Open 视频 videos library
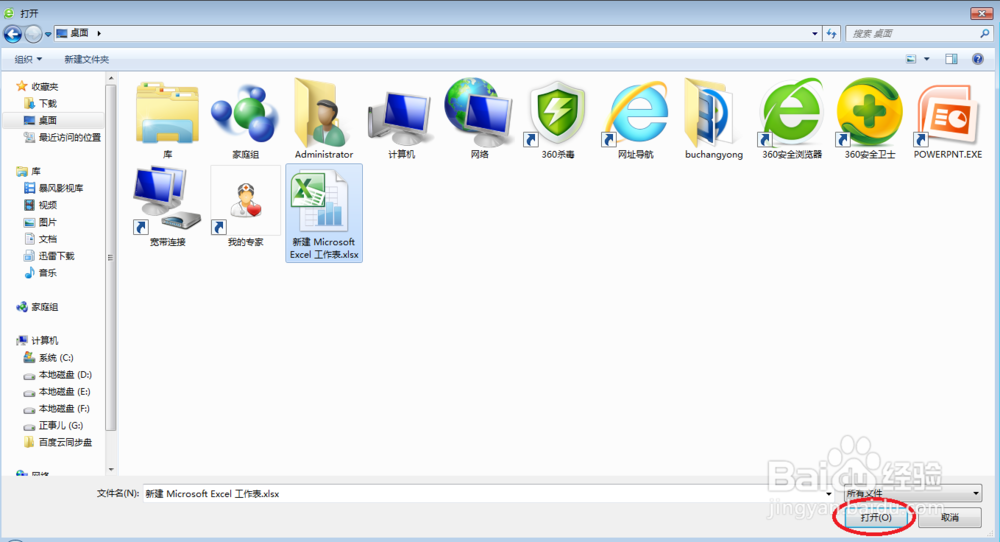 click(47, 205)
